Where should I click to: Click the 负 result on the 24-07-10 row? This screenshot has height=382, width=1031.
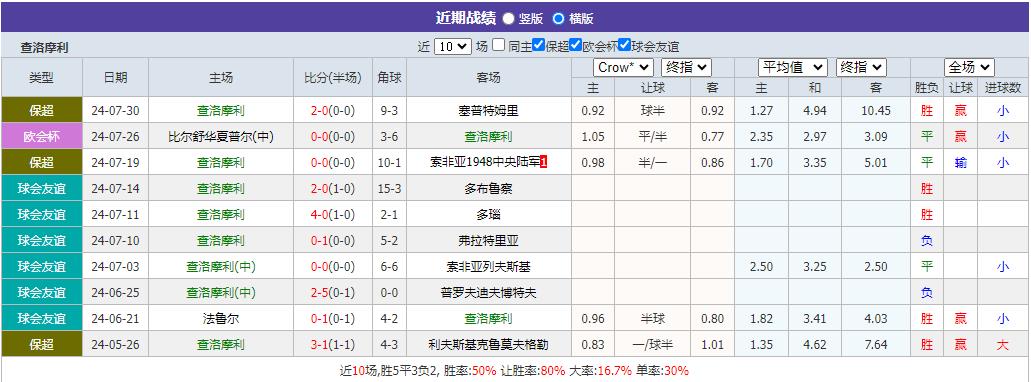click(926, 241)
